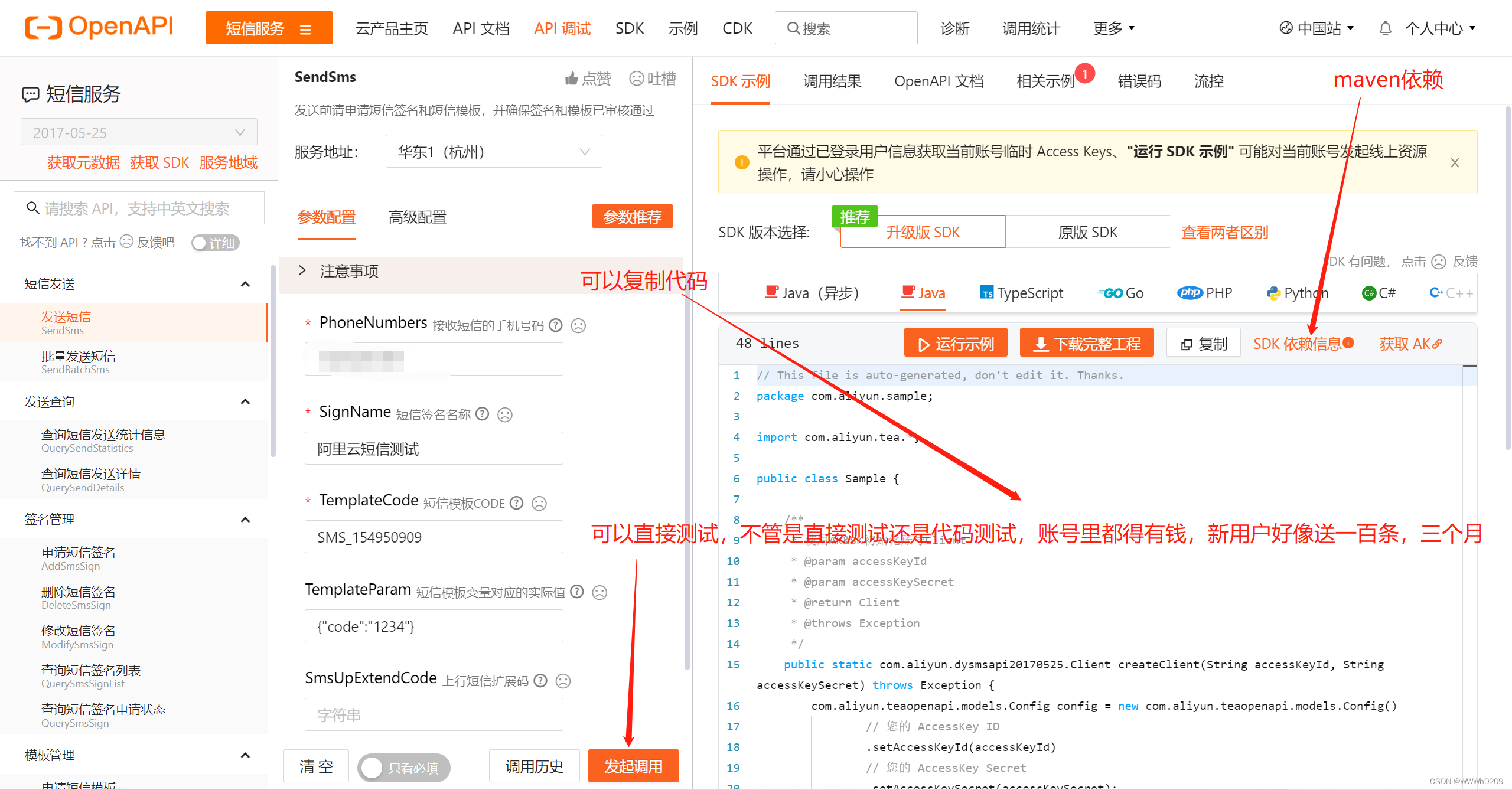Select the TypeScript language tab
This screenshot has width=1512, height=790.
point(1021,293)
